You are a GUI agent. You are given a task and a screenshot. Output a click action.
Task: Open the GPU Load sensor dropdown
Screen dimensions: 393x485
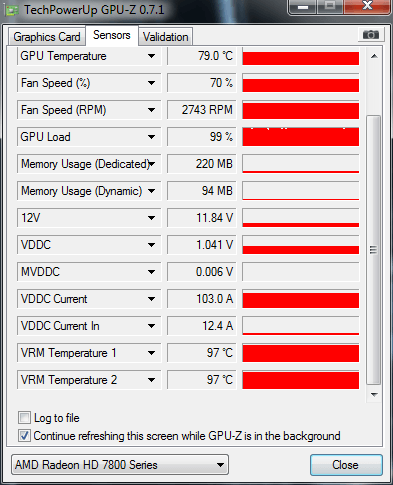(x=151, y=137)
